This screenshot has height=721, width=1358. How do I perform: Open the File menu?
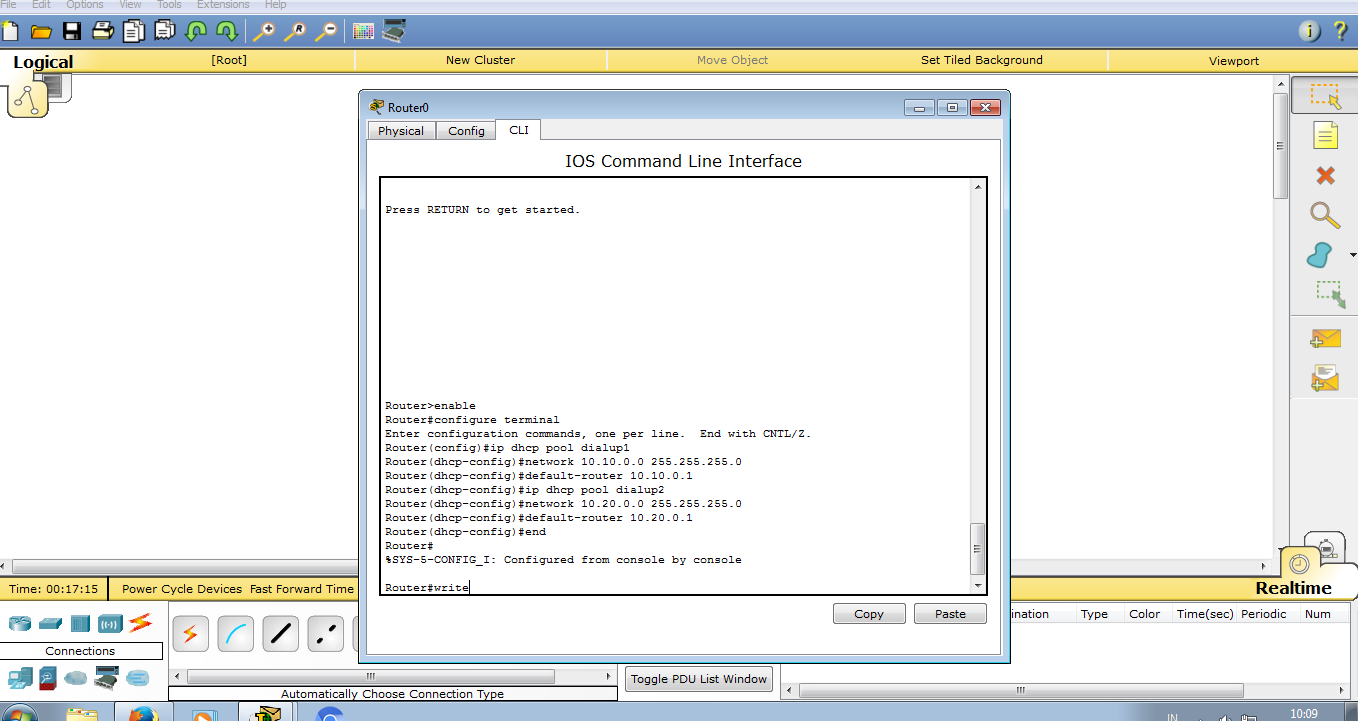pos(9,5)
